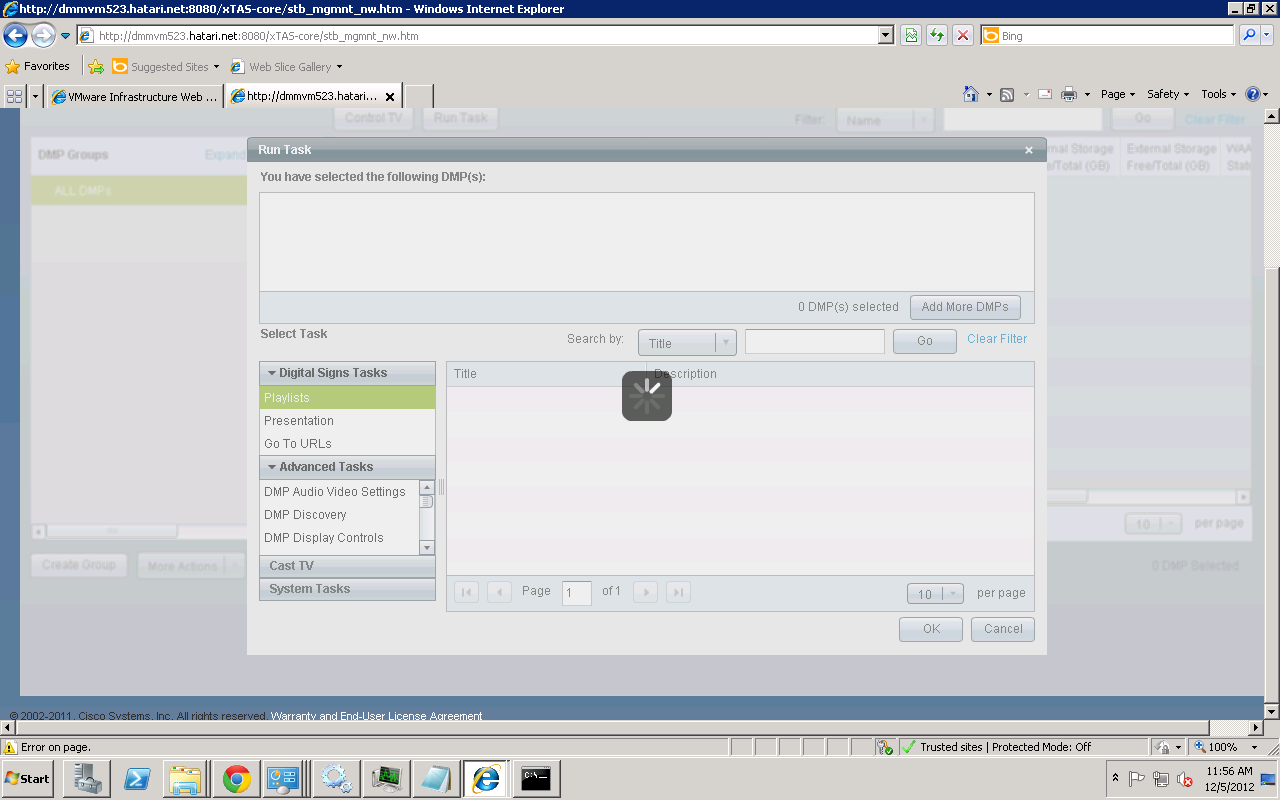Open the Help question mark icon
1280x800 pixels.
point(1253,94)
